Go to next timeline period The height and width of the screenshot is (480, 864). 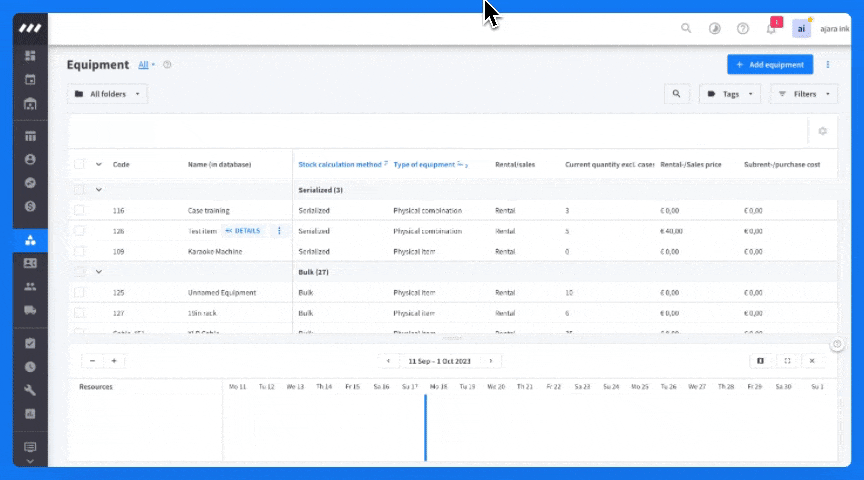[490, 361]
